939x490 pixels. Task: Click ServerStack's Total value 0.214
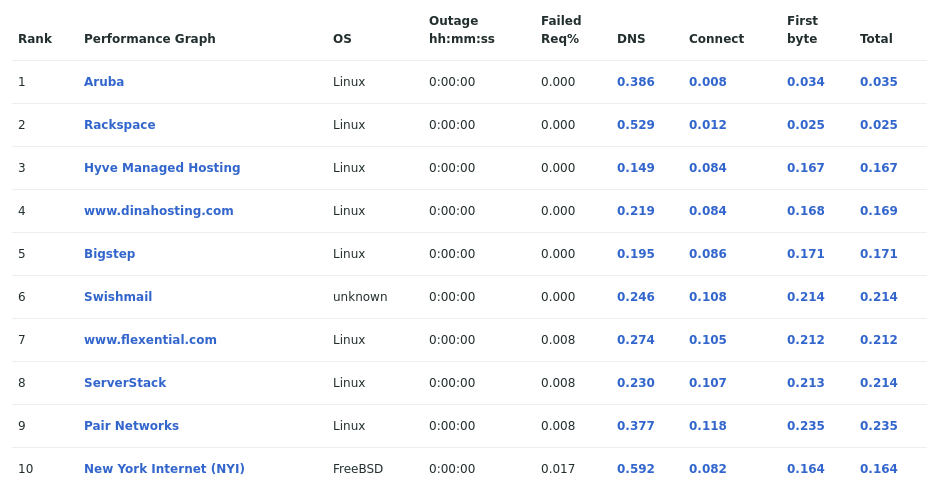click(879, 383)
